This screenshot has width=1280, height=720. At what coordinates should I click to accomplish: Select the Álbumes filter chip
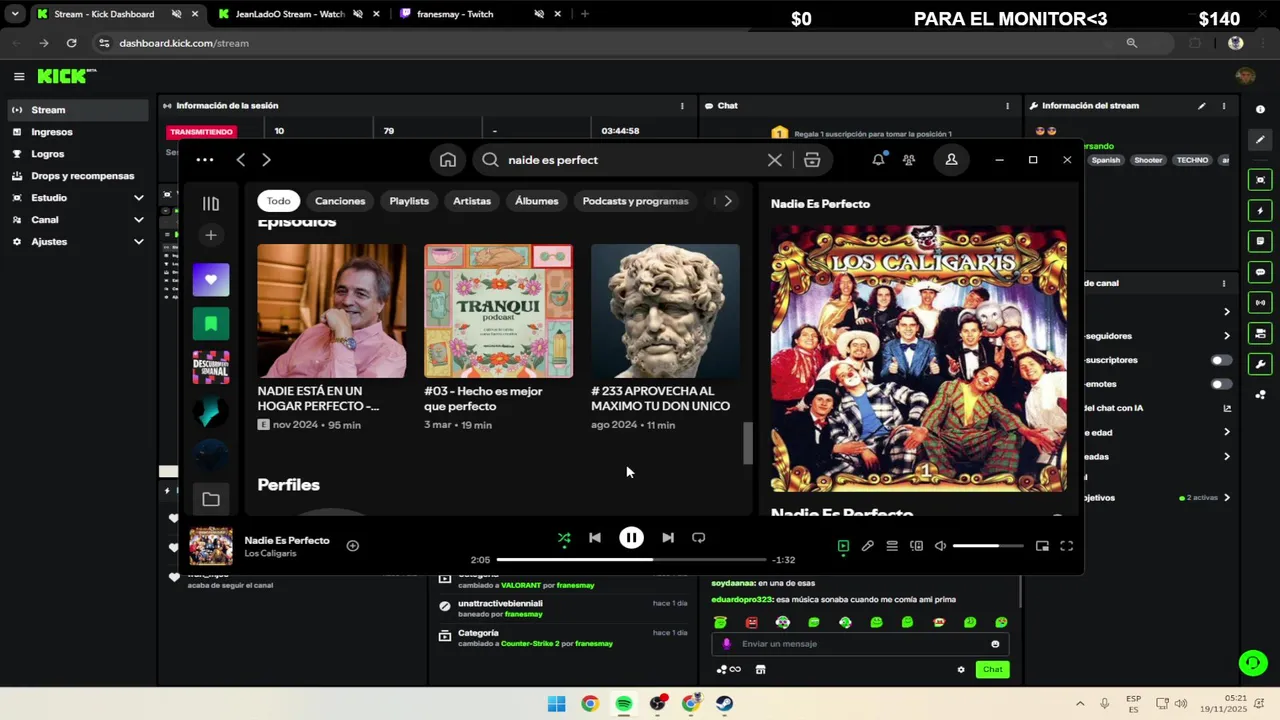[x=537, y=201]
